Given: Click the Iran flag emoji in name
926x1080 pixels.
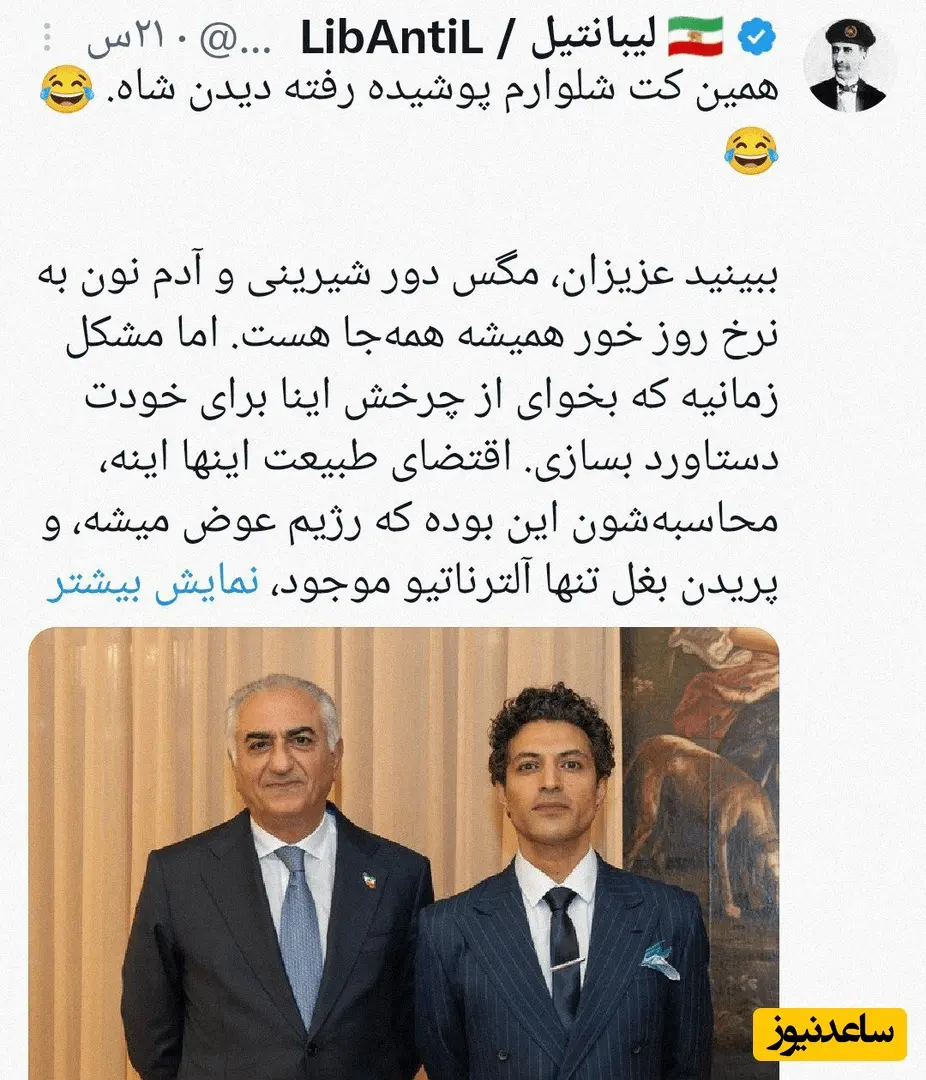Looking at the screenshot, I should pyautogui.click(x=696, y=37).
